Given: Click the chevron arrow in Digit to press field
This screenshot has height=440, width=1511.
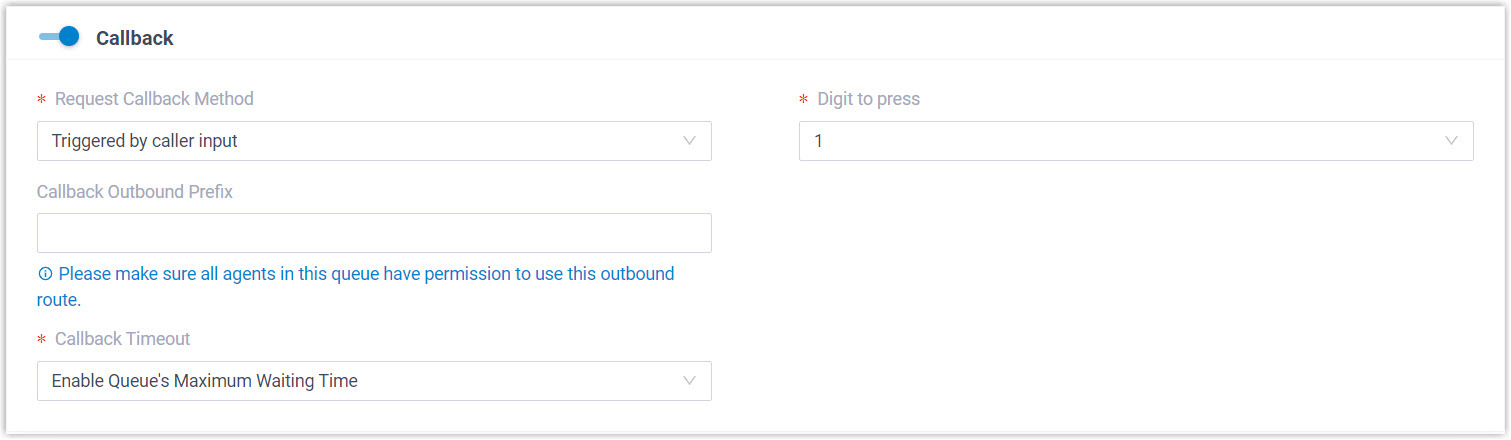Looking at the screenshot, I should click(1451, 141).
